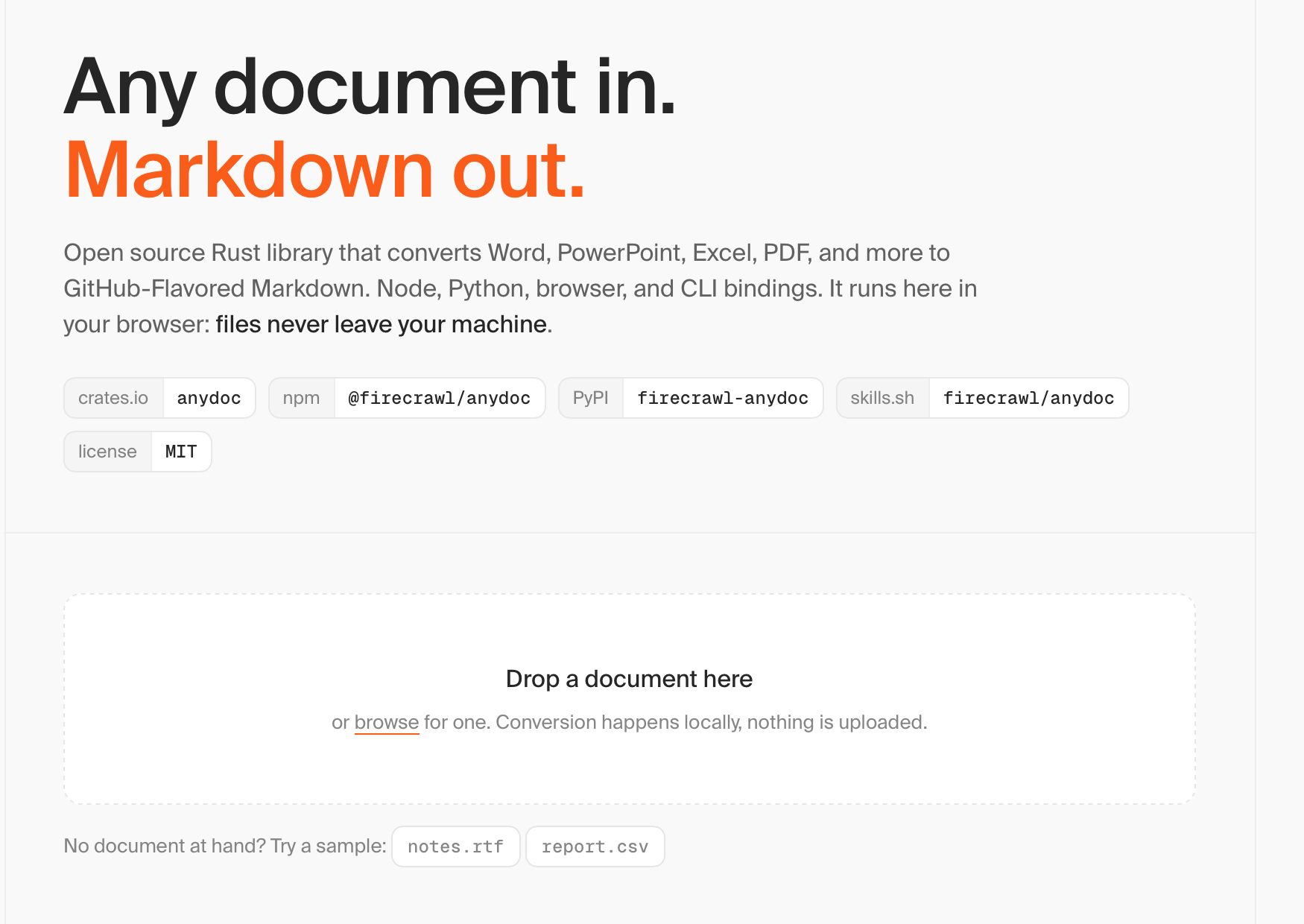
Task: Open the npm @firecrawl/anydoc badge
Action: click(x=407, y=398)
